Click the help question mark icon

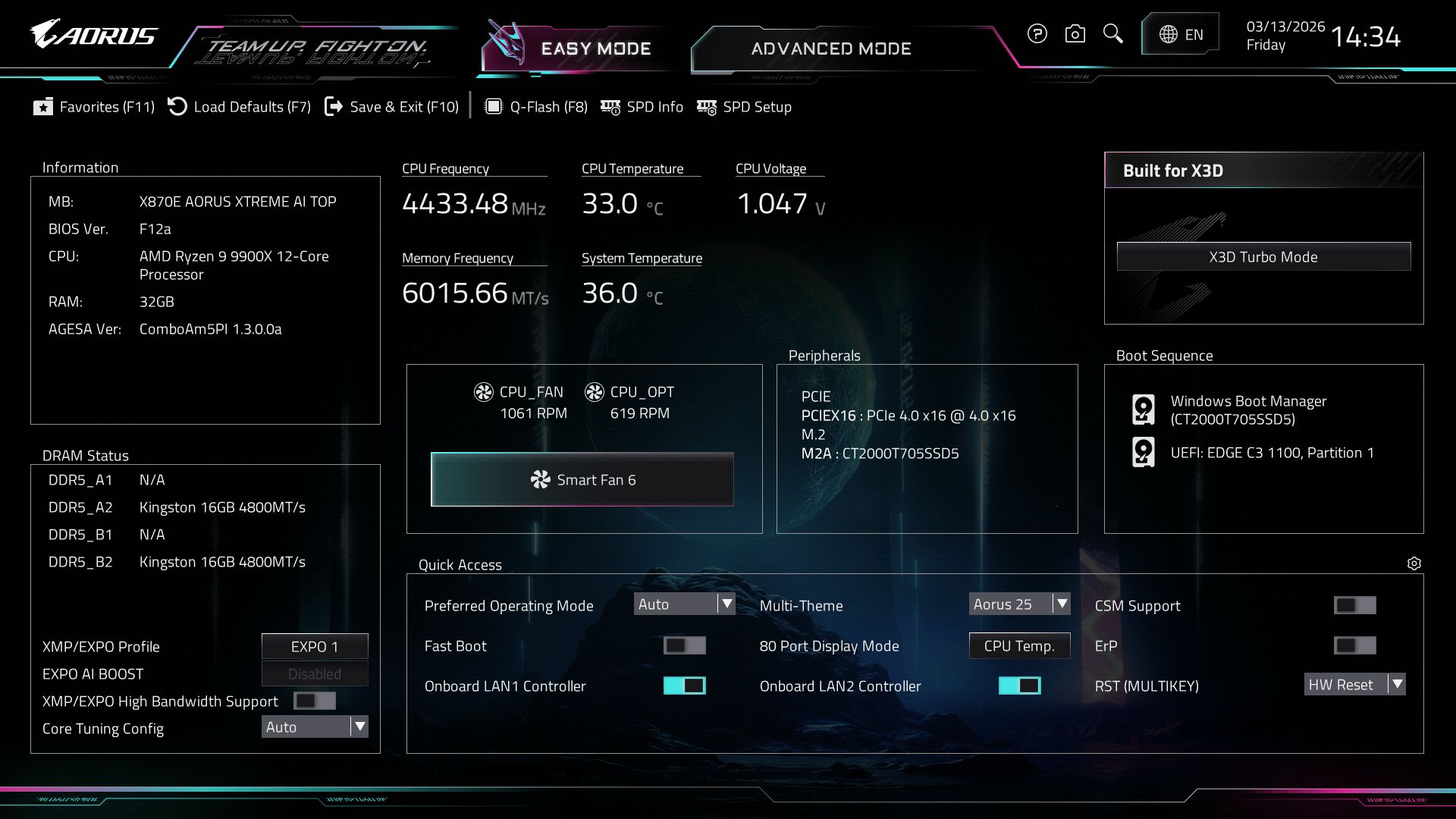coord(1037,34)
